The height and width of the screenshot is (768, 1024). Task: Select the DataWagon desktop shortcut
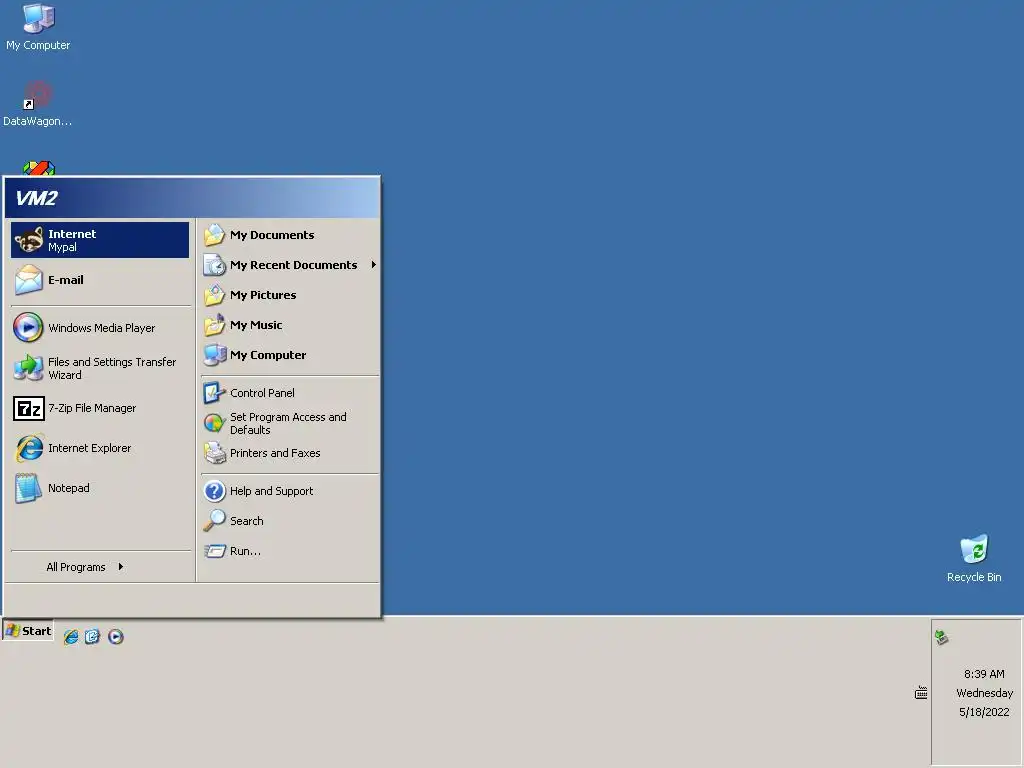(x=38, y=103)
